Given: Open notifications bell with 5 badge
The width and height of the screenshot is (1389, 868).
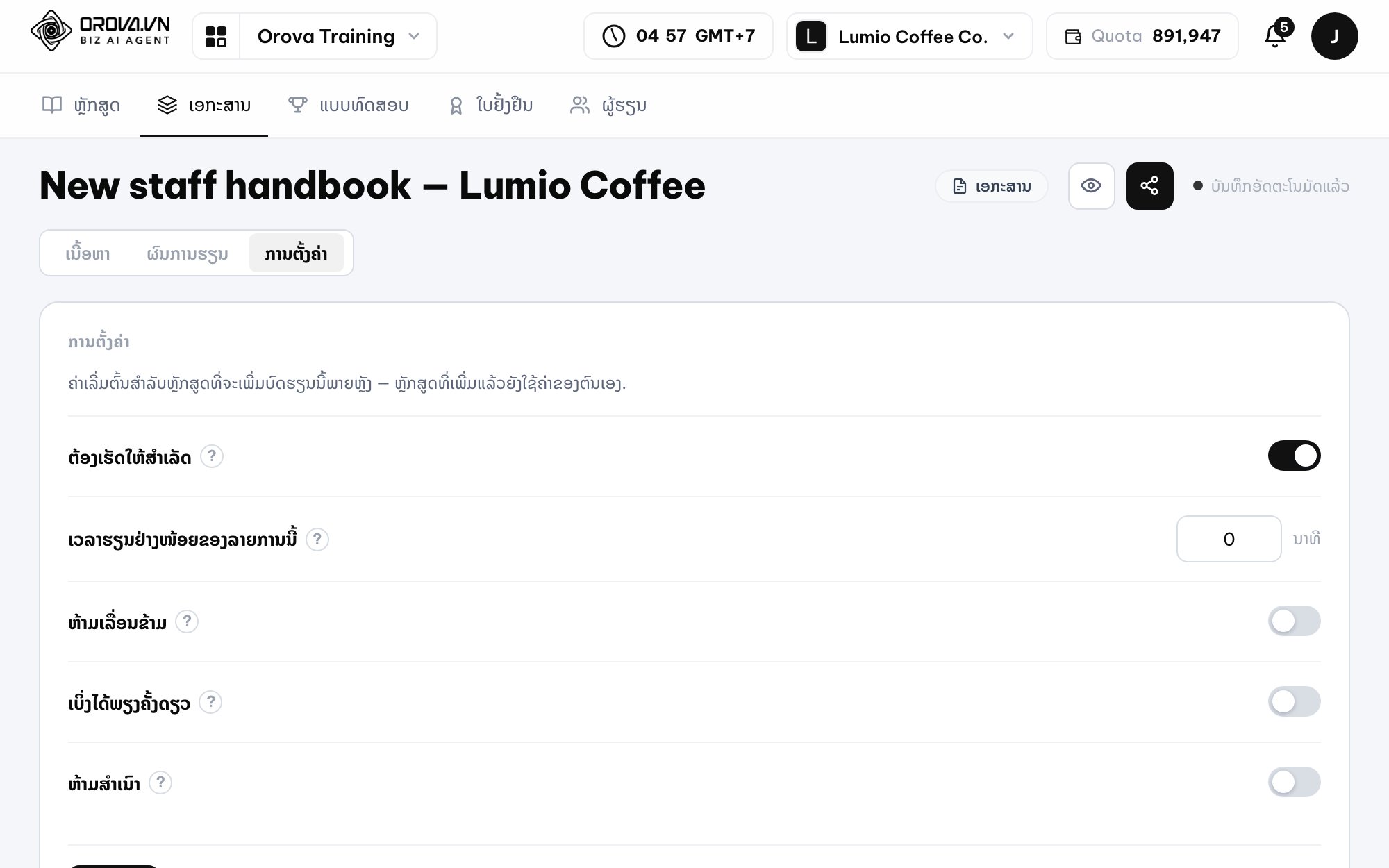Looking at the screenshot, I should click(x=1276, y=35).
